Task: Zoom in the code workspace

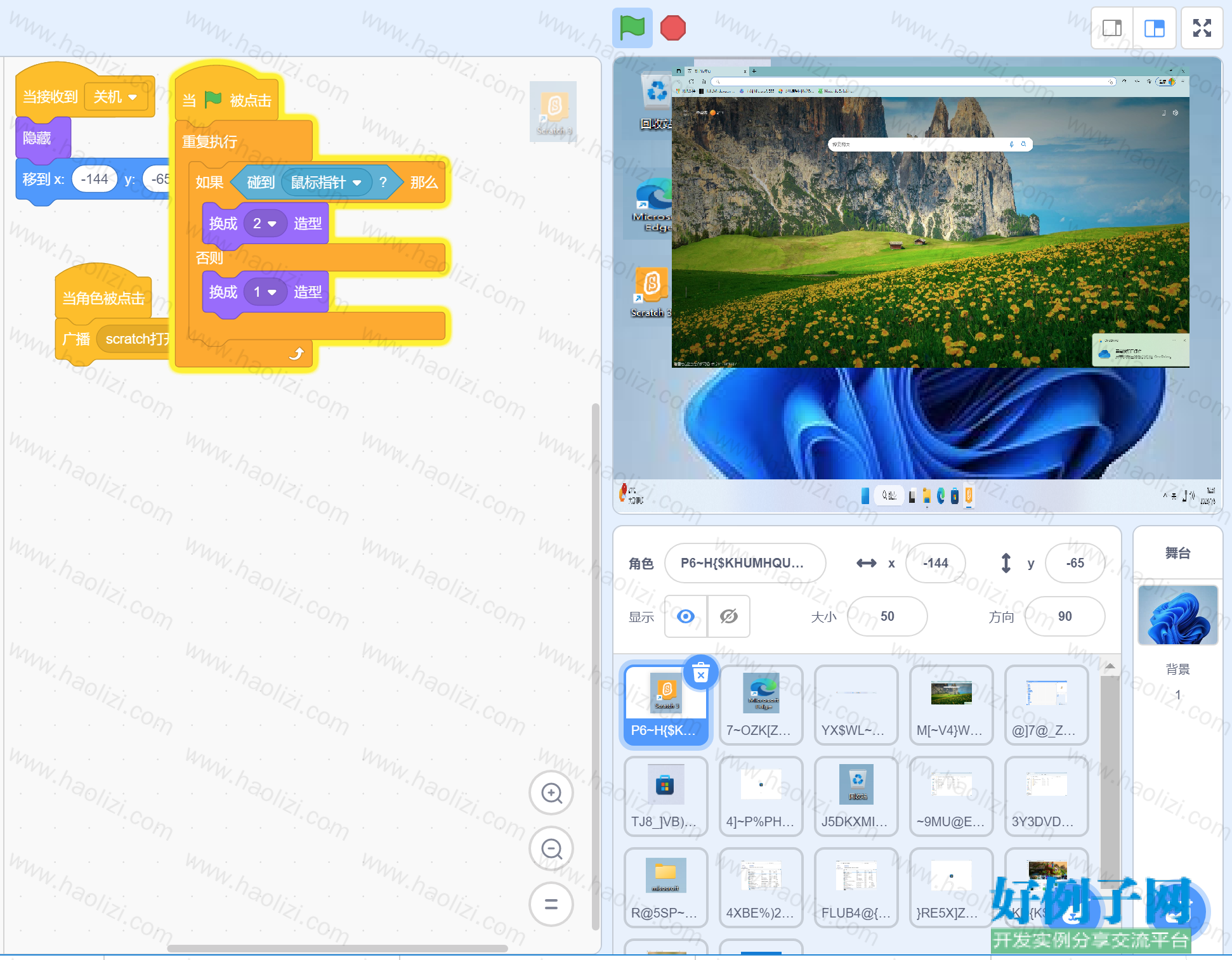Action: click(x=551, y=793)
